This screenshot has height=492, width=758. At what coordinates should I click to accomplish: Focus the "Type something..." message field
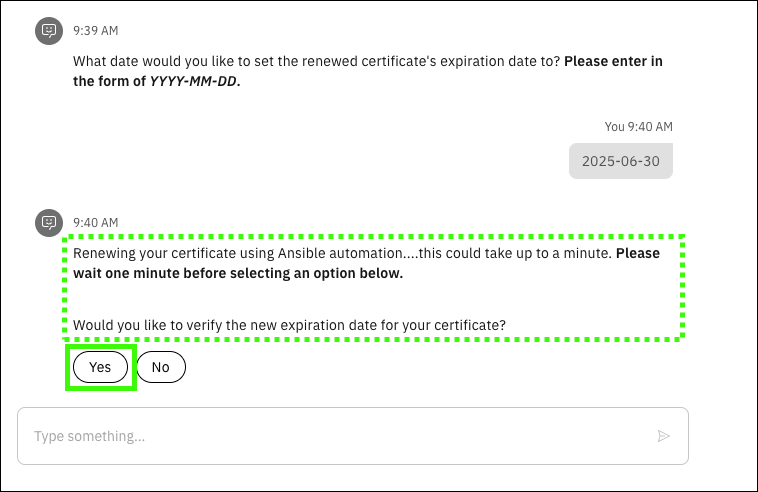click(x=340, y=436)
